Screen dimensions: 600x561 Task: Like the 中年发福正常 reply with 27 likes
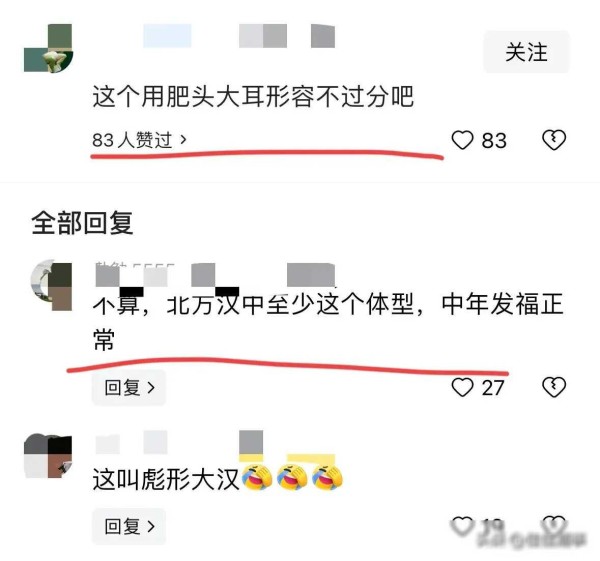(x=462, y=387)
